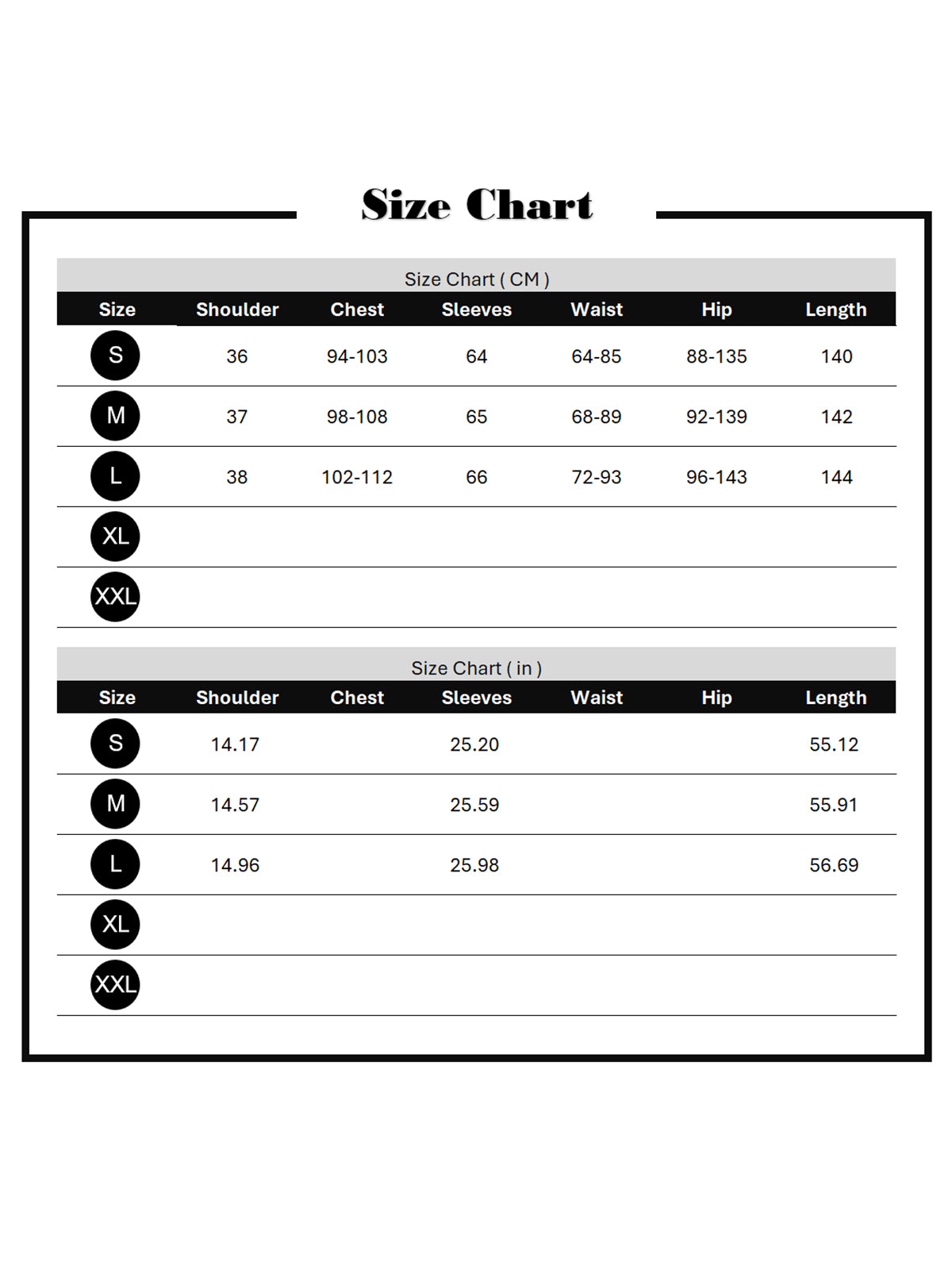
Task: Click the L size badge in inches chart
Action: coord(115,864)
